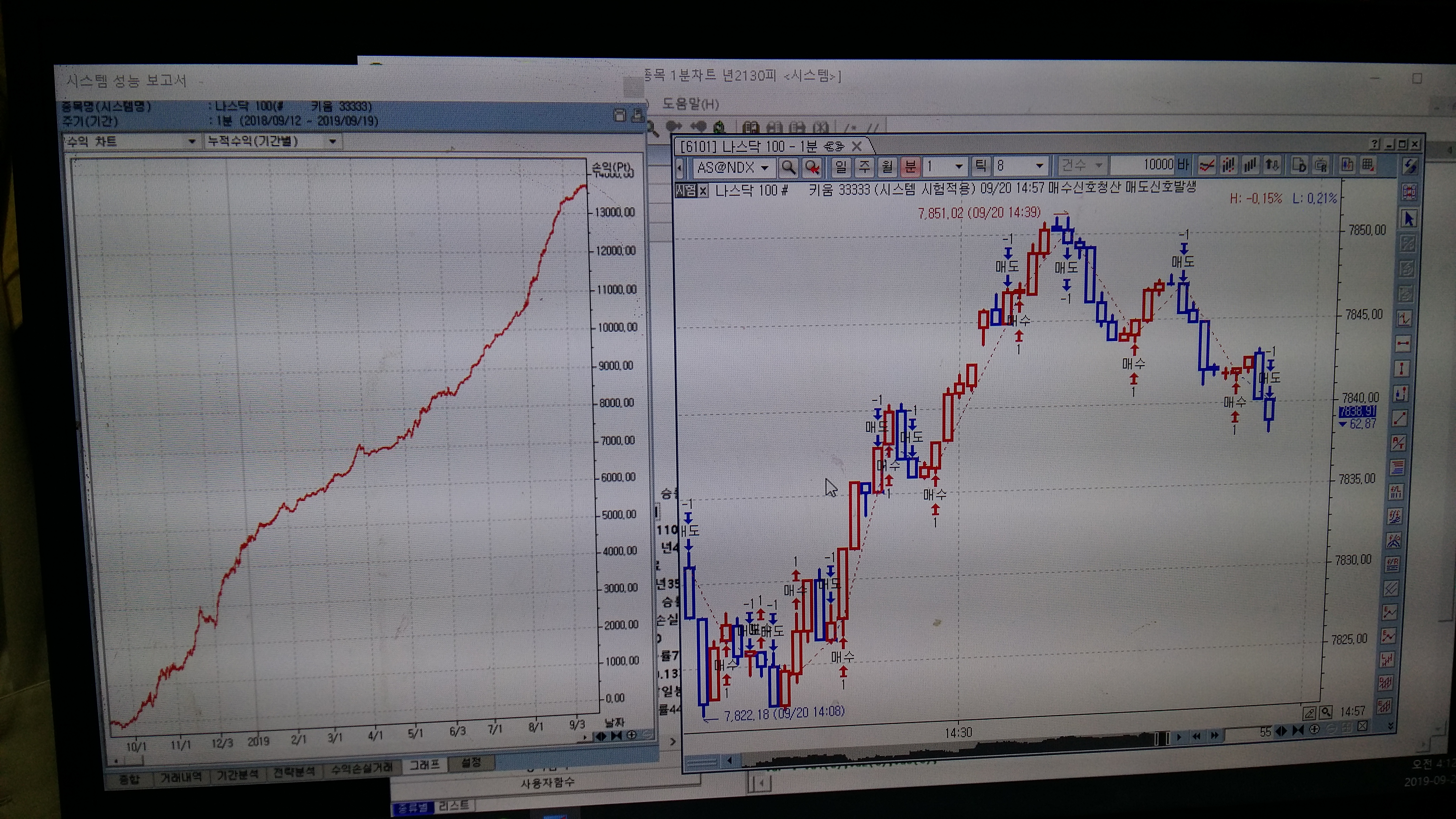The image size is (1456, 819).
Task: Click the up-down arrows toolbar icon
Action: click(1272, 165)
